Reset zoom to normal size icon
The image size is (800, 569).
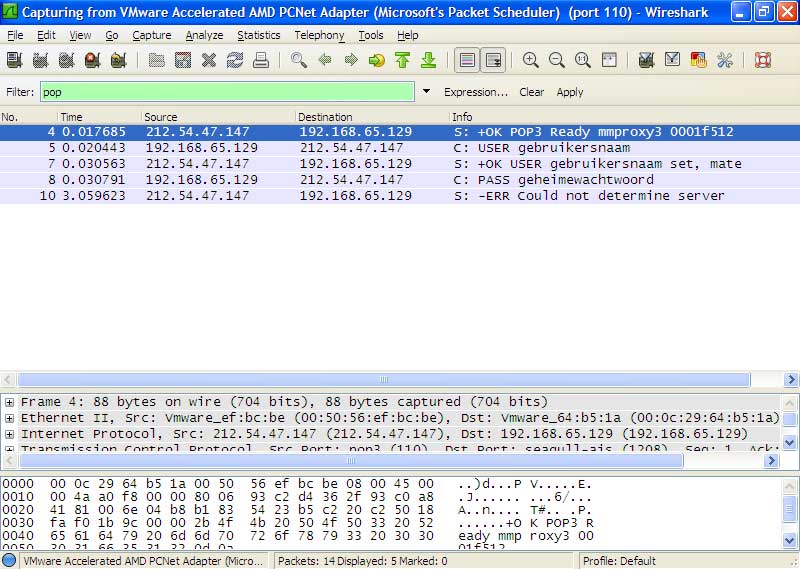tap(583, 60)
